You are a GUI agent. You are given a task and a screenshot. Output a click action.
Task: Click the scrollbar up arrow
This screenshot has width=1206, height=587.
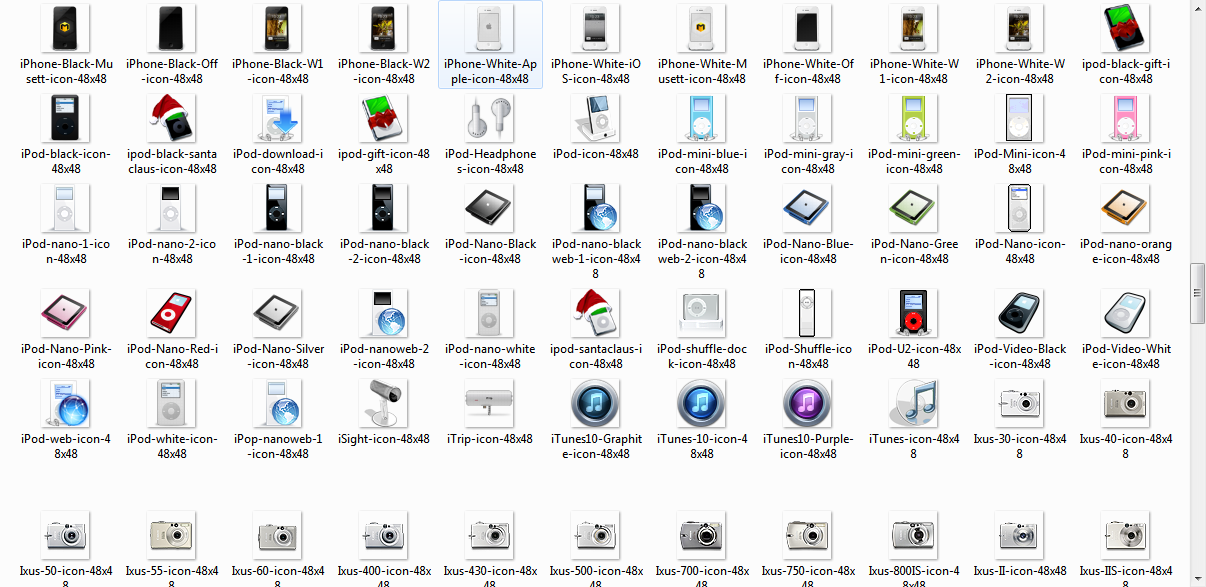1197,8
